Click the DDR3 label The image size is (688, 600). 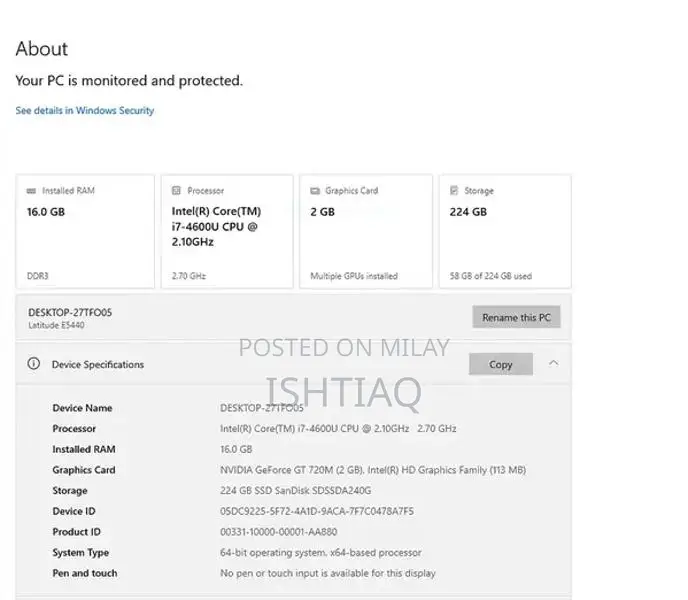38,276
